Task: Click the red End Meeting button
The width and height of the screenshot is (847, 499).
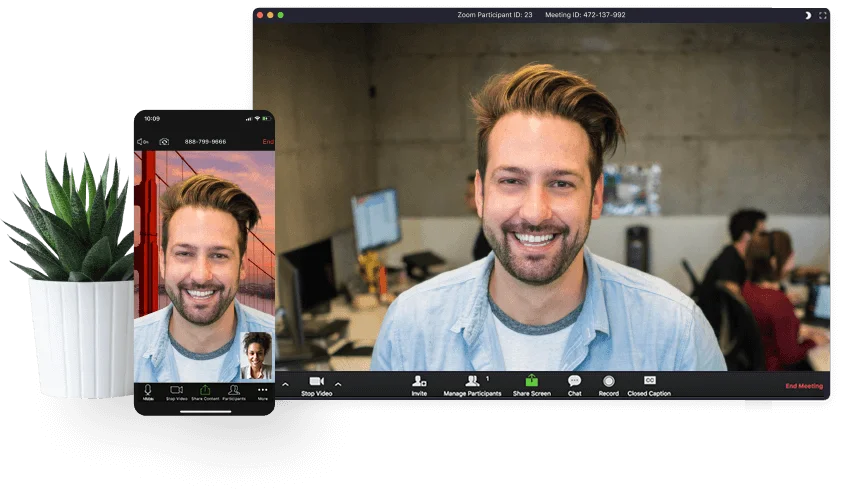Action: [x=803, y=386]
